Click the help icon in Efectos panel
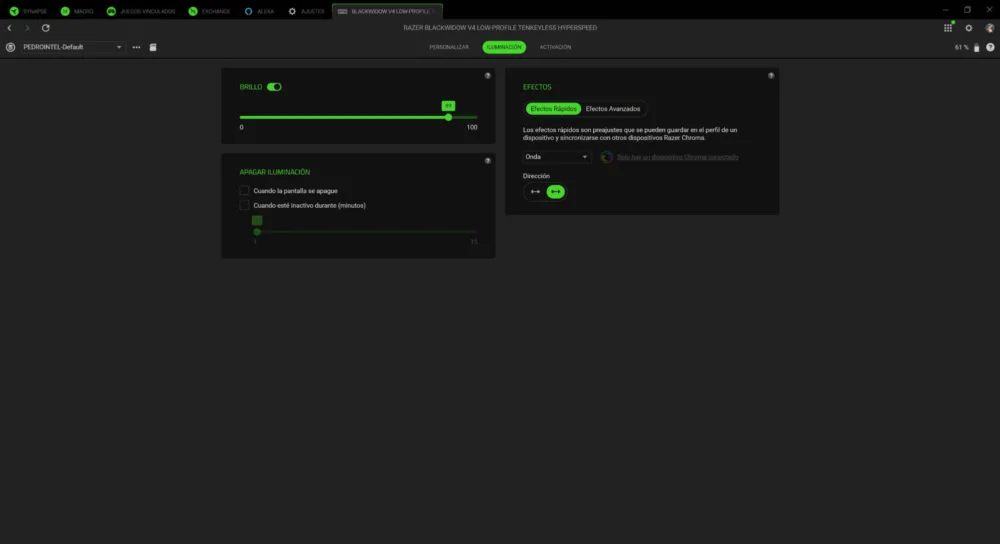 pos(771,76)
